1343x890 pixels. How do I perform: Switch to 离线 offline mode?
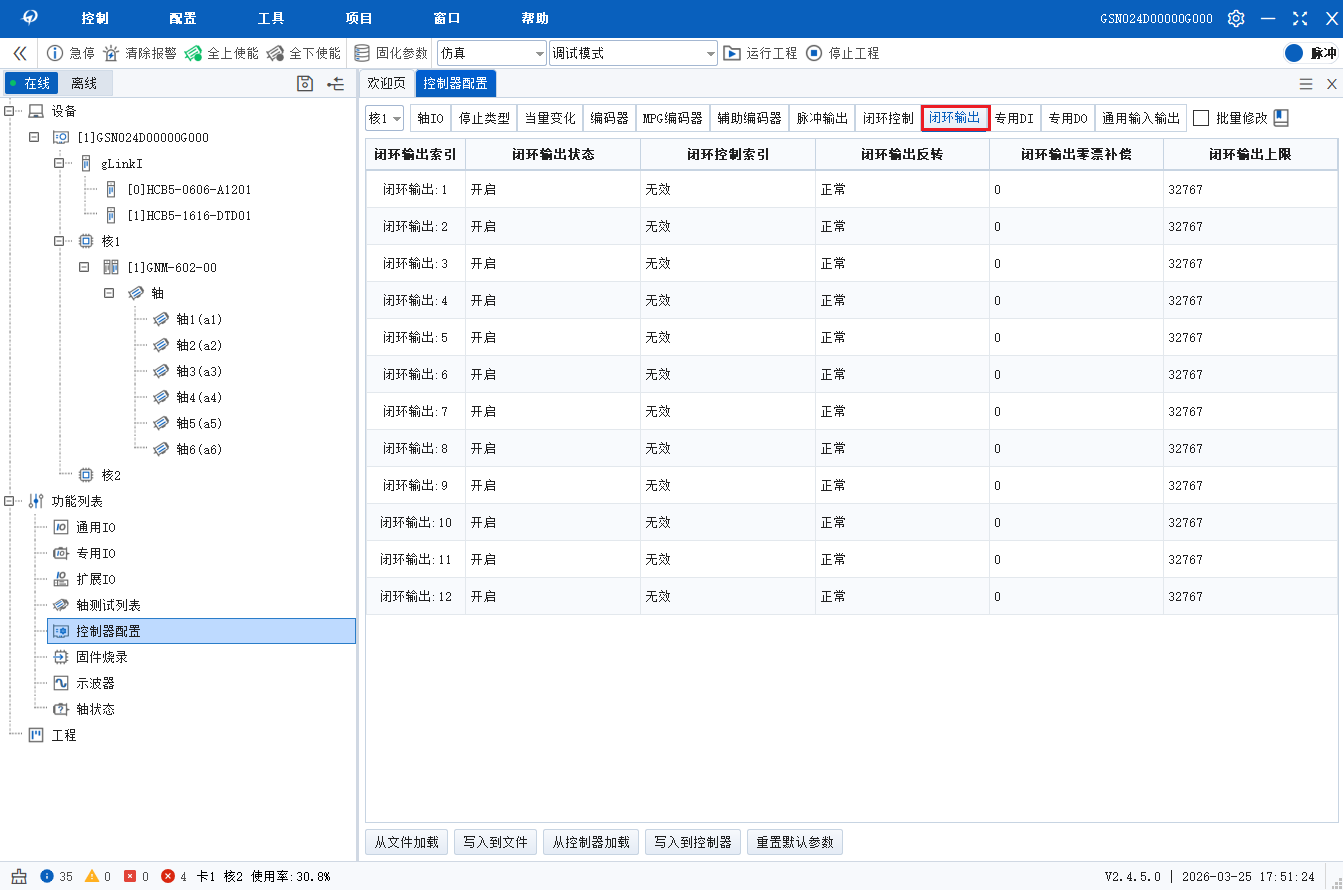(84, 83)
